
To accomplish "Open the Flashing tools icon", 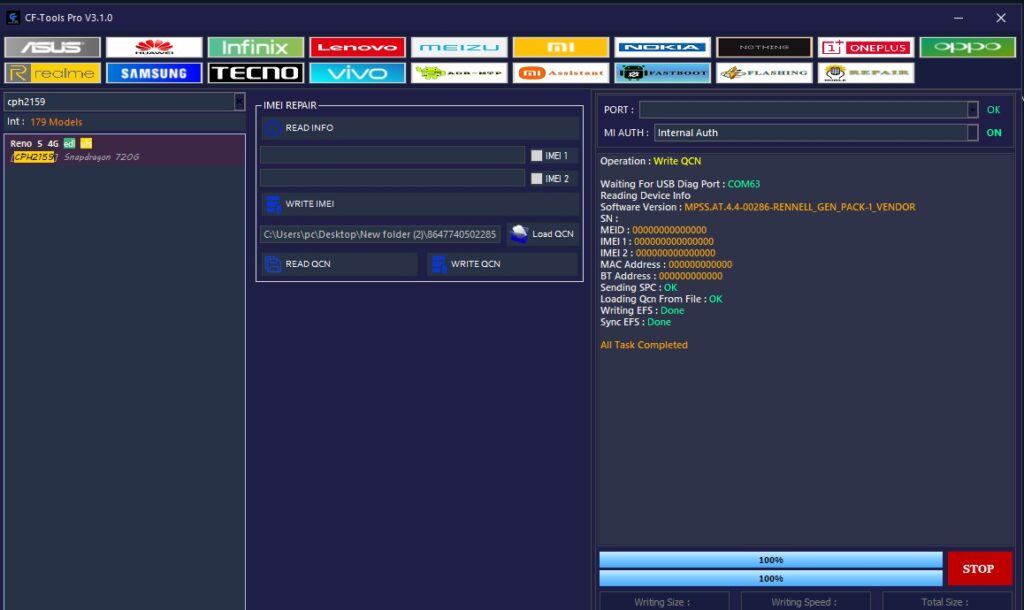I will point(764,73).
